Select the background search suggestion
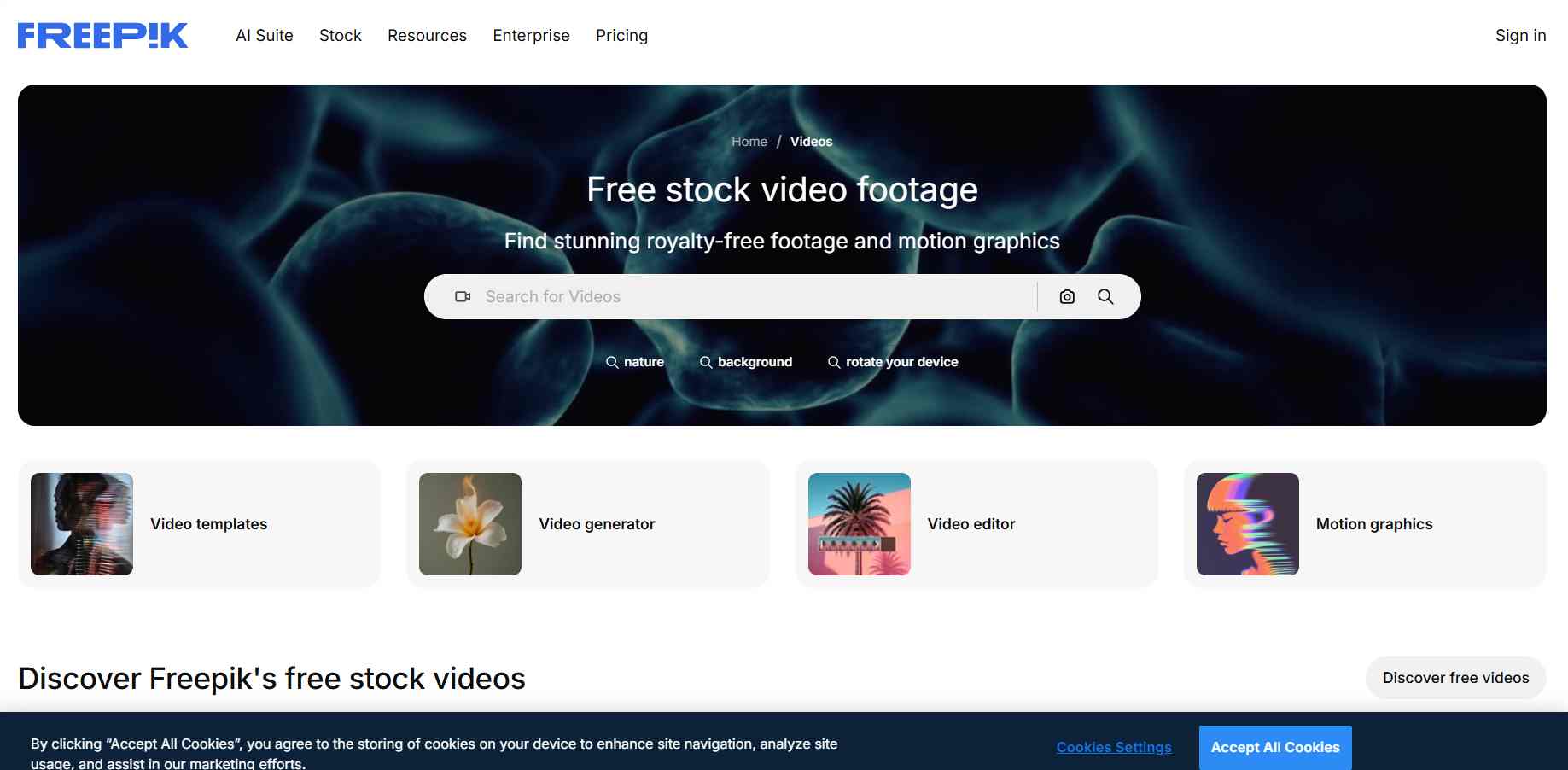1568x770 pixels. click(x=747, y=362)
